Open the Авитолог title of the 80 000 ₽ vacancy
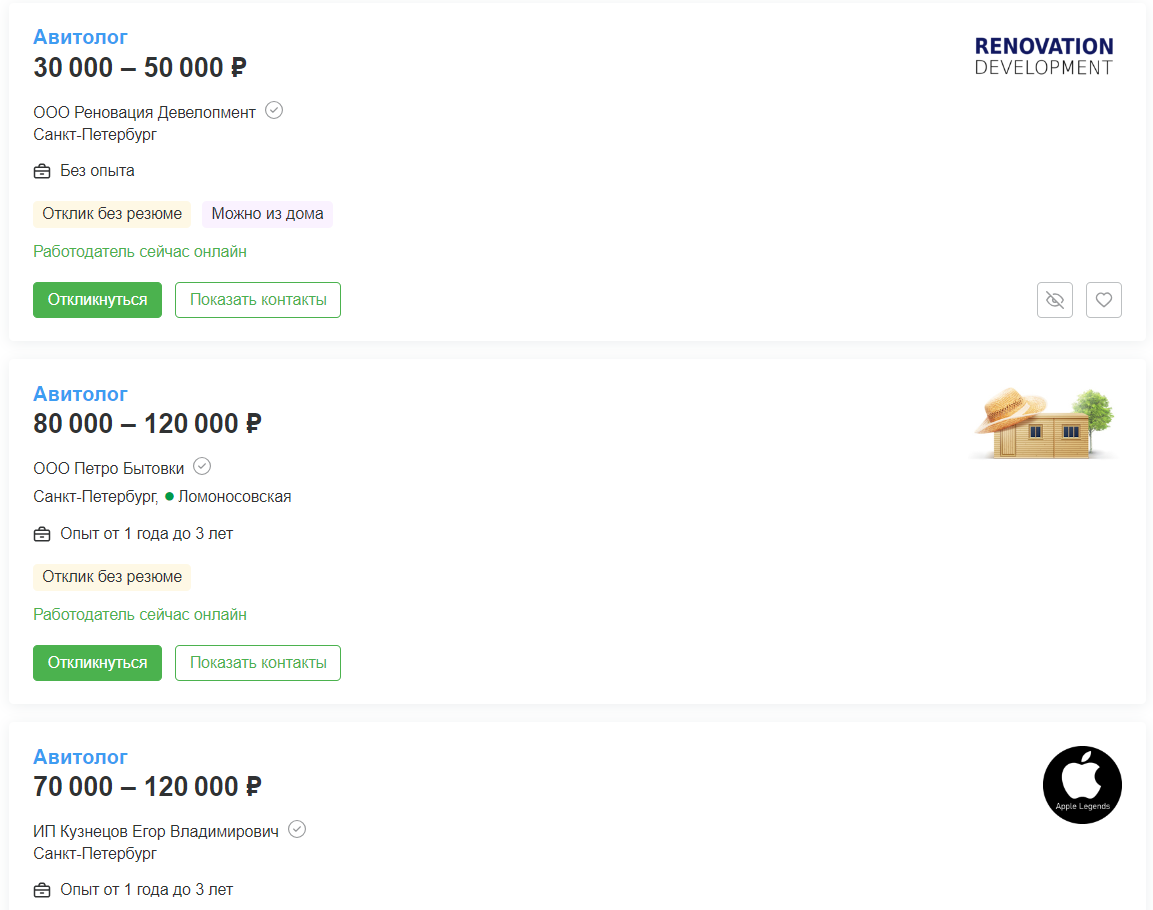The height and width of the screenshot is (910, 1153). pos(80,394)
